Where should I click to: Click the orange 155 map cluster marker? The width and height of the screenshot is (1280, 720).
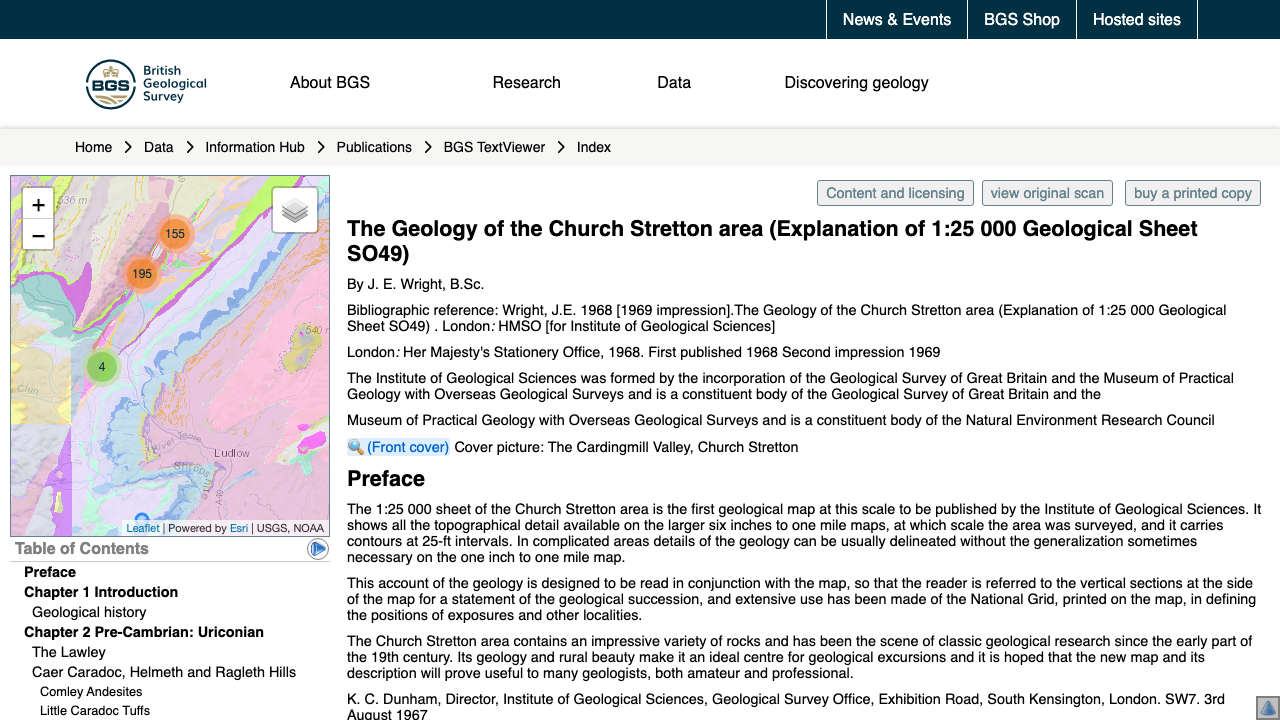[x=175, y=234]
